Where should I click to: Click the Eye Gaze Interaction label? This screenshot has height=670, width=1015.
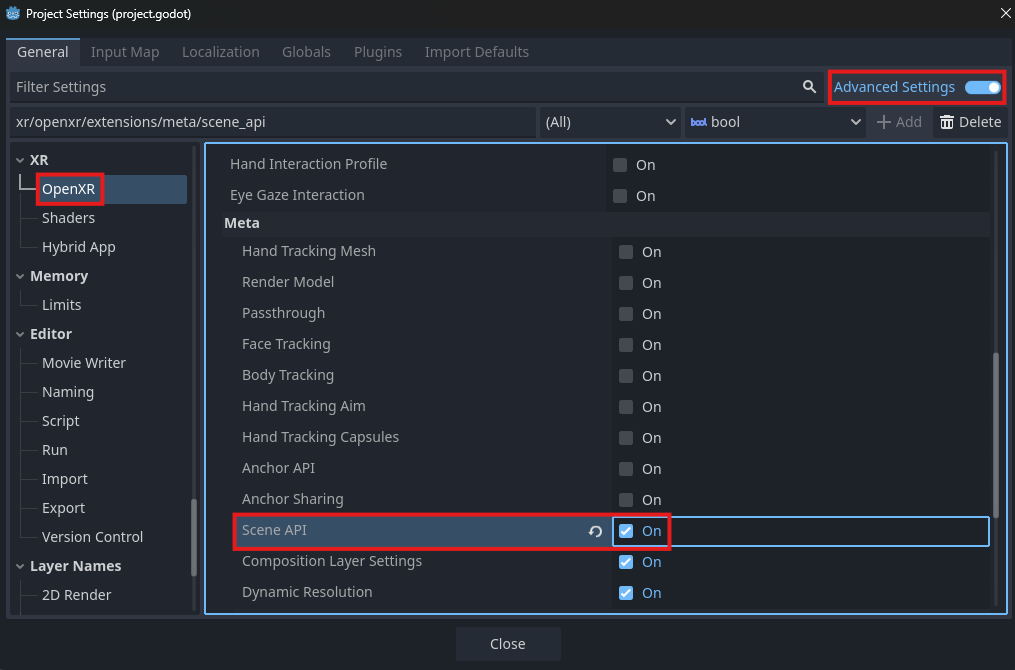click(297, 195)
